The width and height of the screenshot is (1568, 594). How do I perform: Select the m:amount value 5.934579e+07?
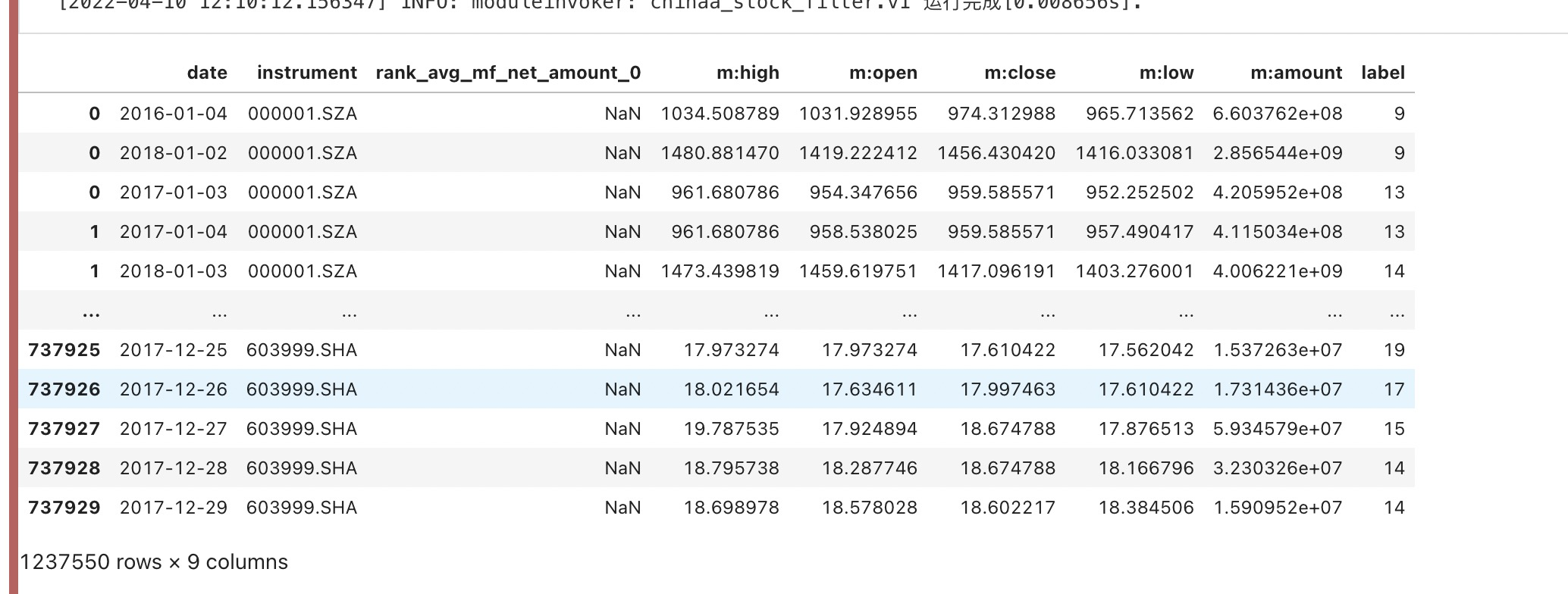click(1278, 429)
